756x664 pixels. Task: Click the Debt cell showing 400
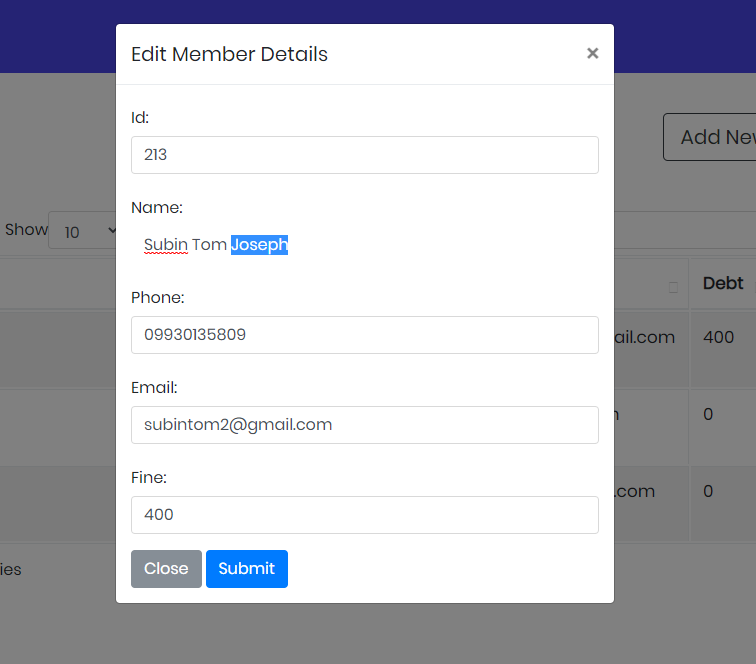click(723, 350)
